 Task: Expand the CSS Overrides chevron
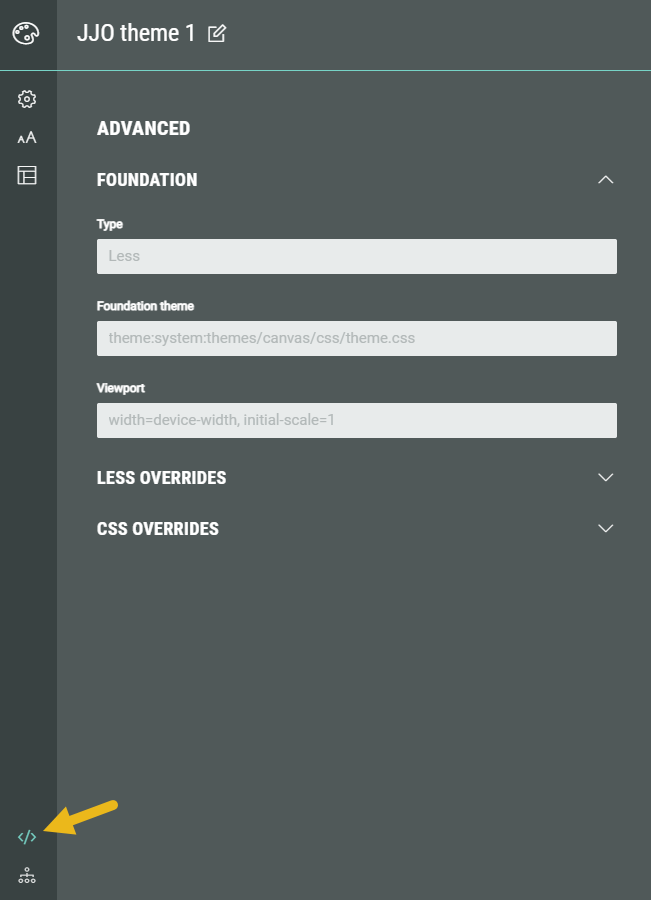coord(605,528)
